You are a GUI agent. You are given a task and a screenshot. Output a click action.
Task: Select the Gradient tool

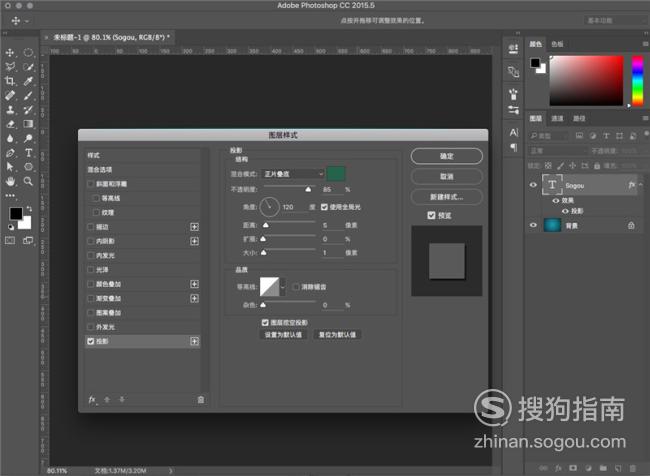coord(28,124)
